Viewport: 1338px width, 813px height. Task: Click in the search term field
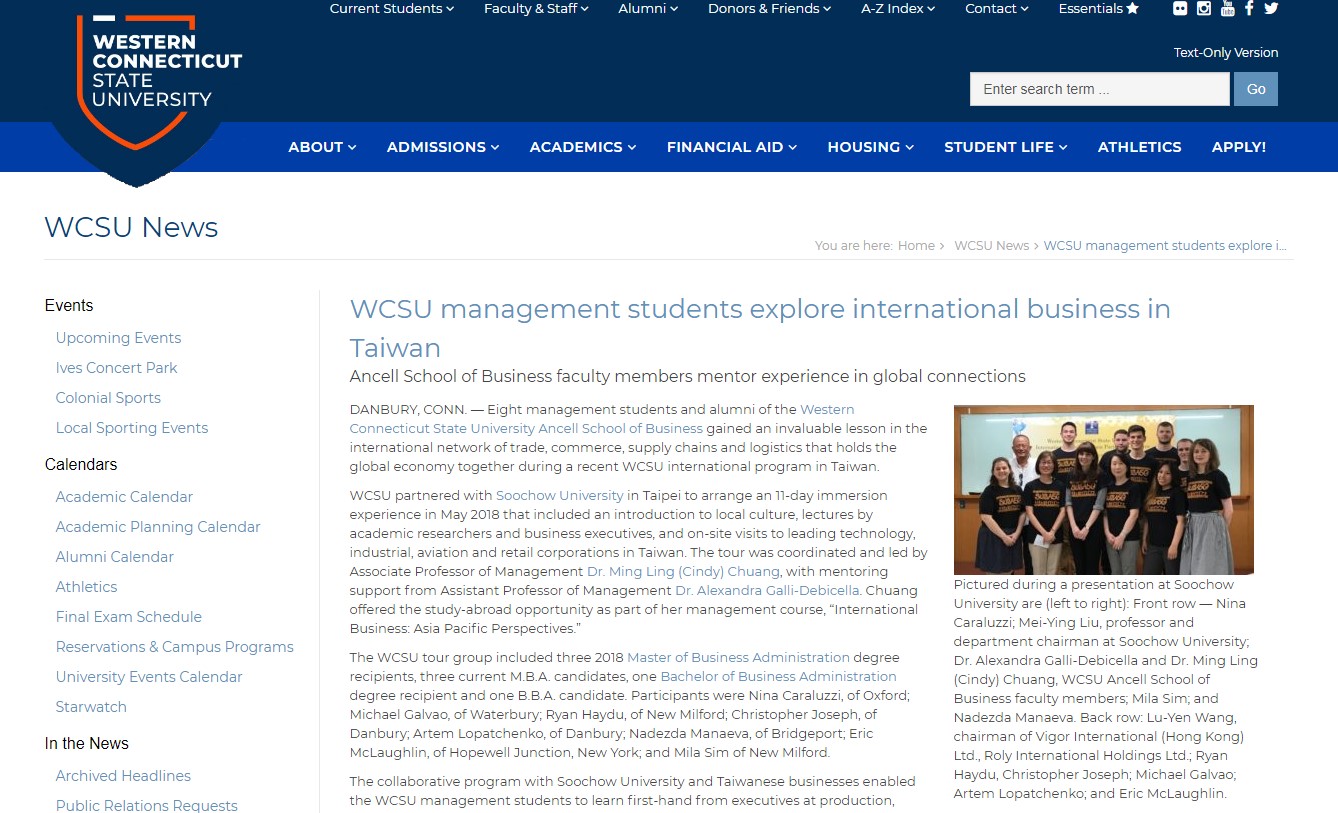pos(1098,89)
